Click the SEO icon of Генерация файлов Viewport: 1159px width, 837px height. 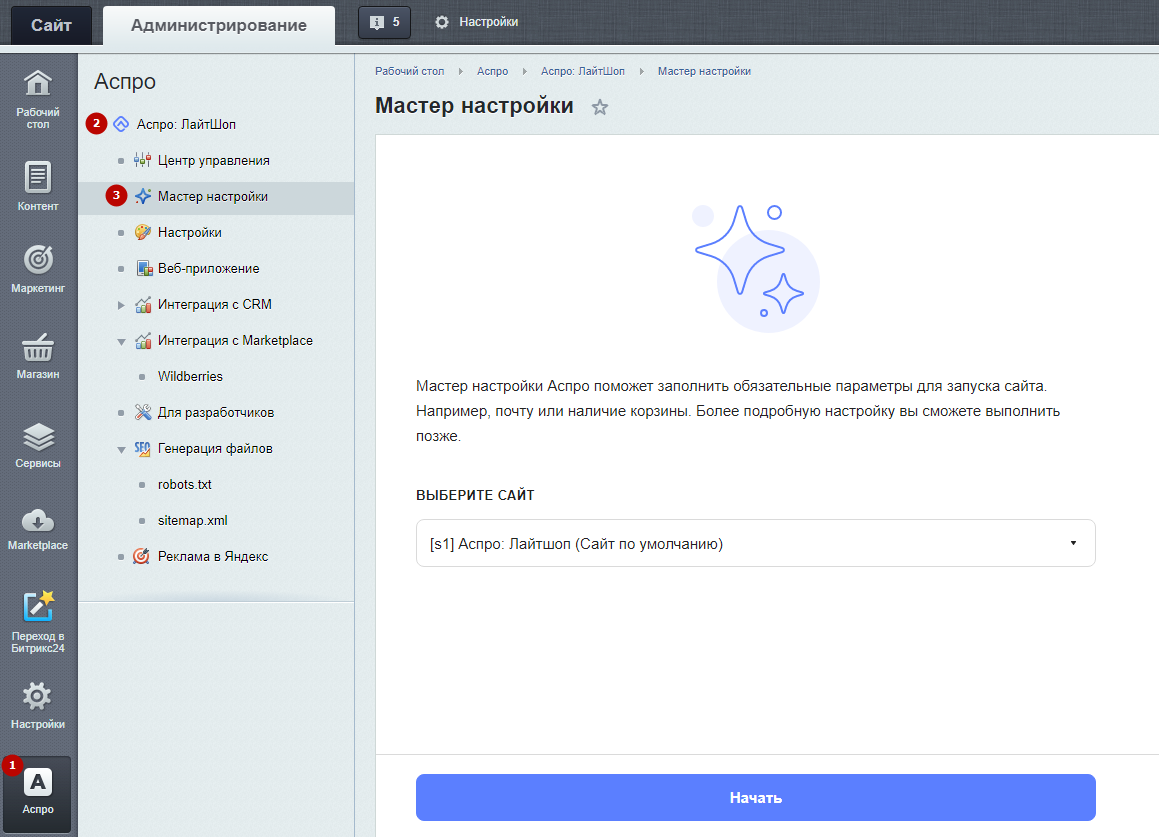143,448
